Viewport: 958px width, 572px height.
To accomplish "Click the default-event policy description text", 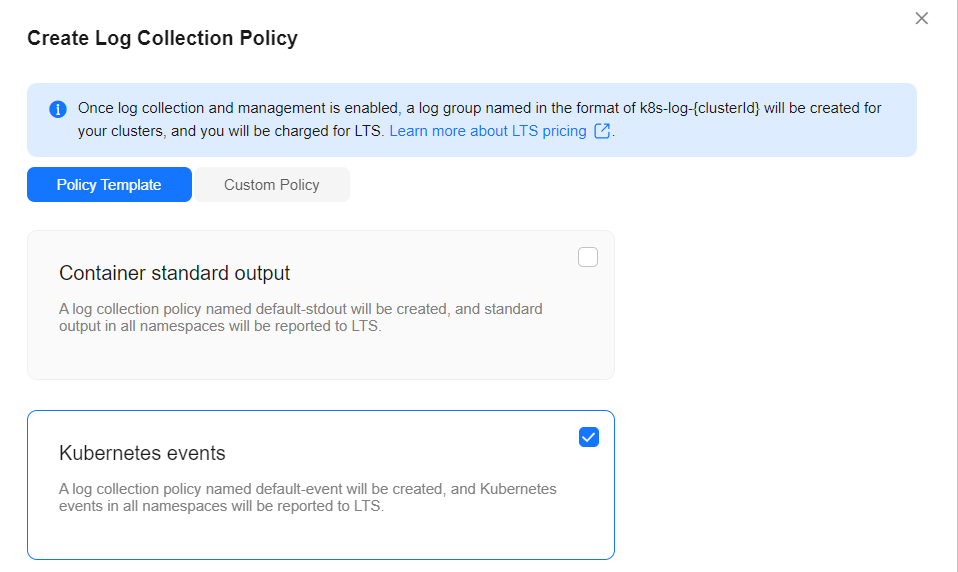I will click(x=307, y=497).
